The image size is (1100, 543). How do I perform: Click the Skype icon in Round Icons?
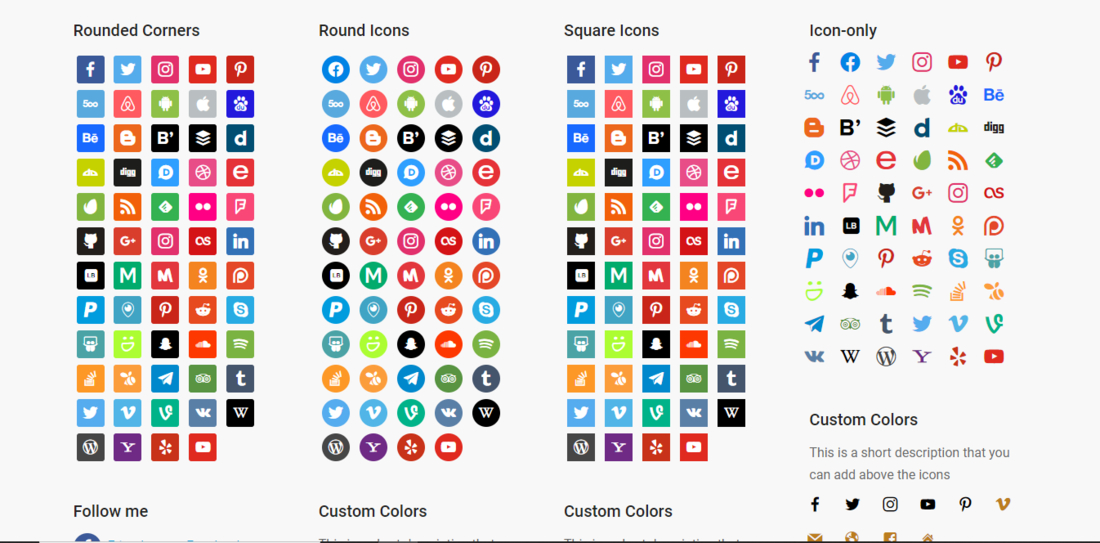click(486, 310)
